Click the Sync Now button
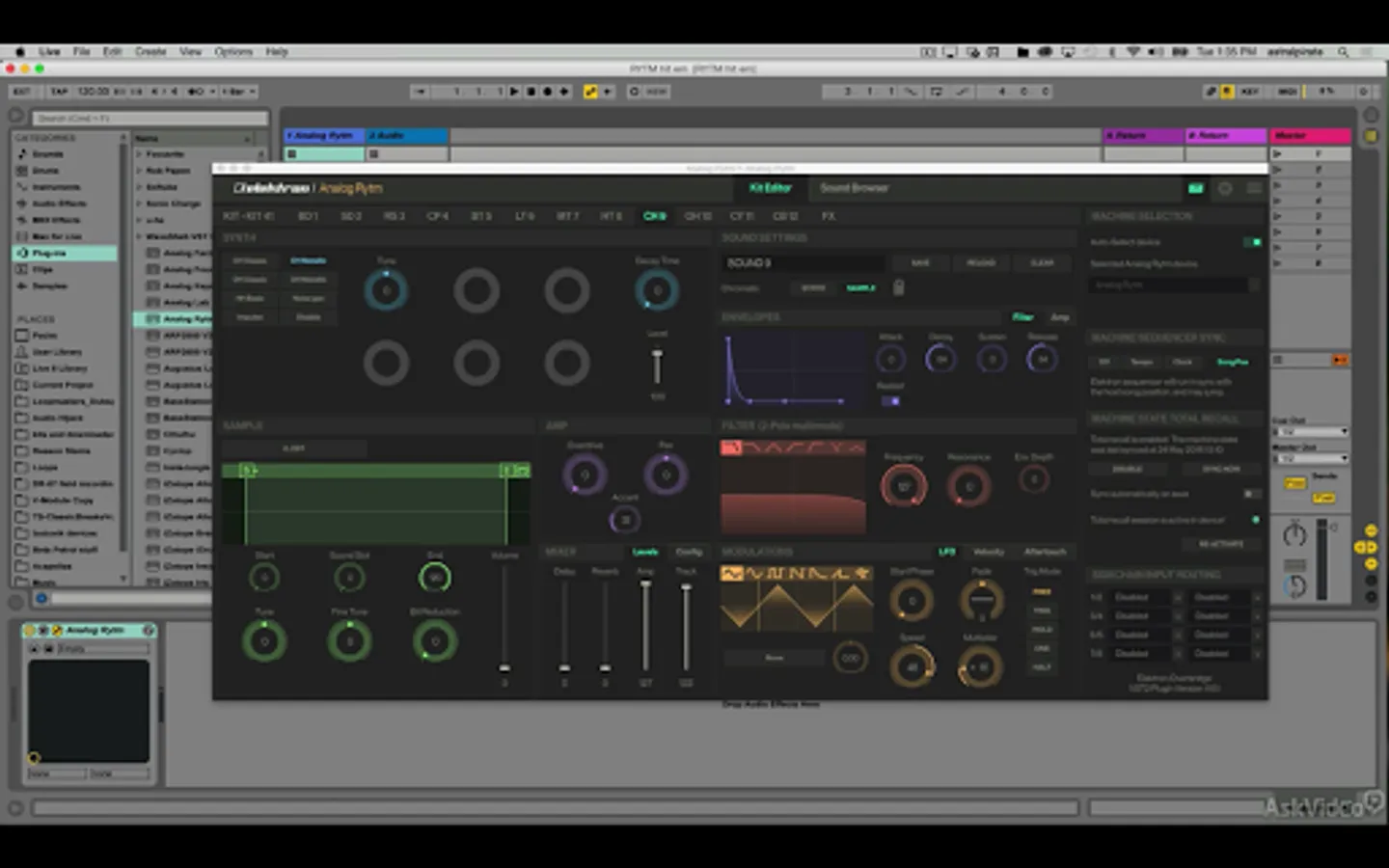The height and width of the screenshot is (868, 1389). coord(1221,470)
